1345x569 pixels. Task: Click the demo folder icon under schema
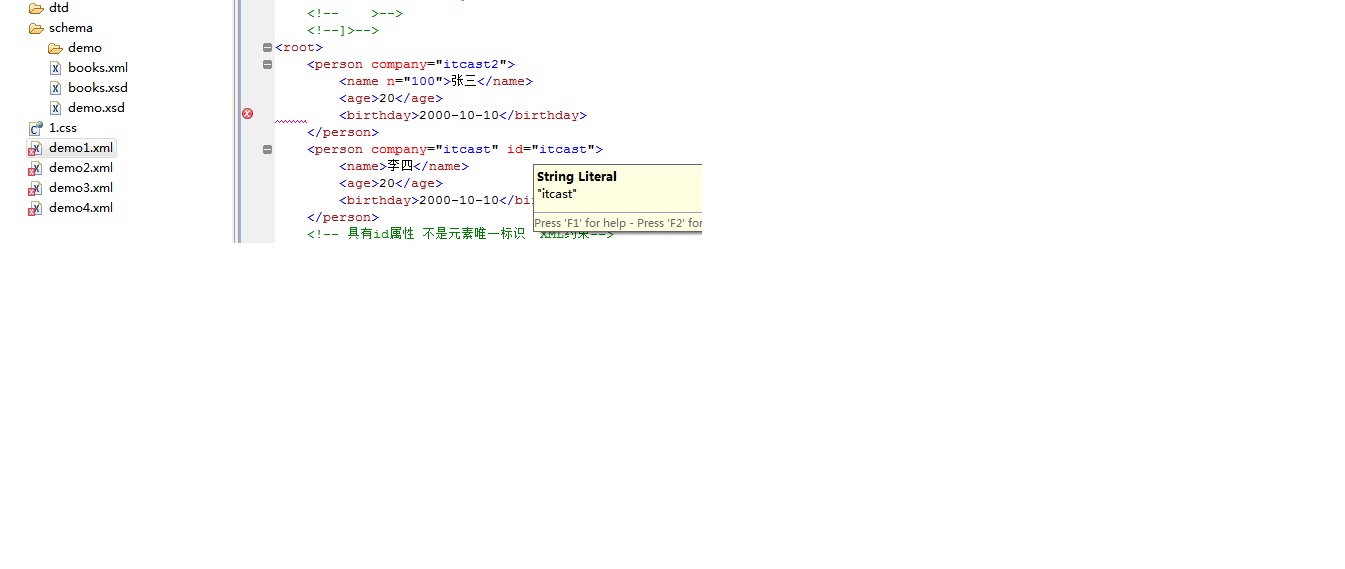click(x=55, y=48)
